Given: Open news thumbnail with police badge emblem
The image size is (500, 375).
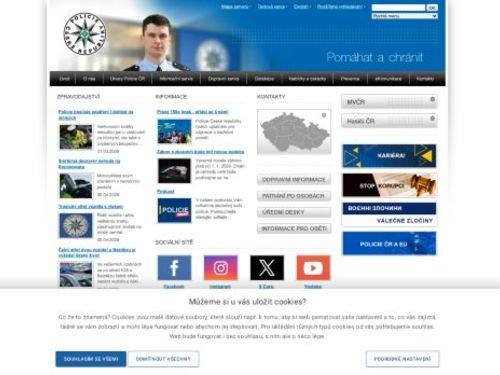Looking at the screenshot, I should pyautogui.click(x=76, y=226).
